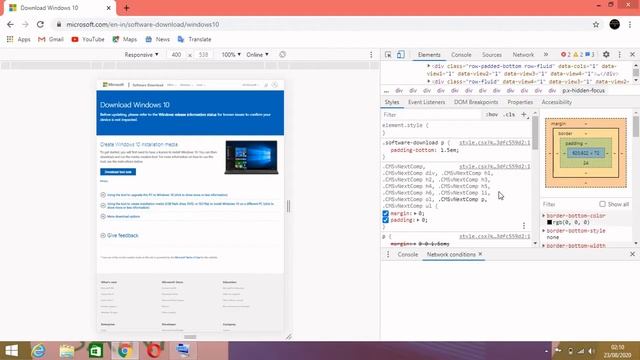
Task: Show more DevTools tabs chevron
Action: click(x=546, y=54)
